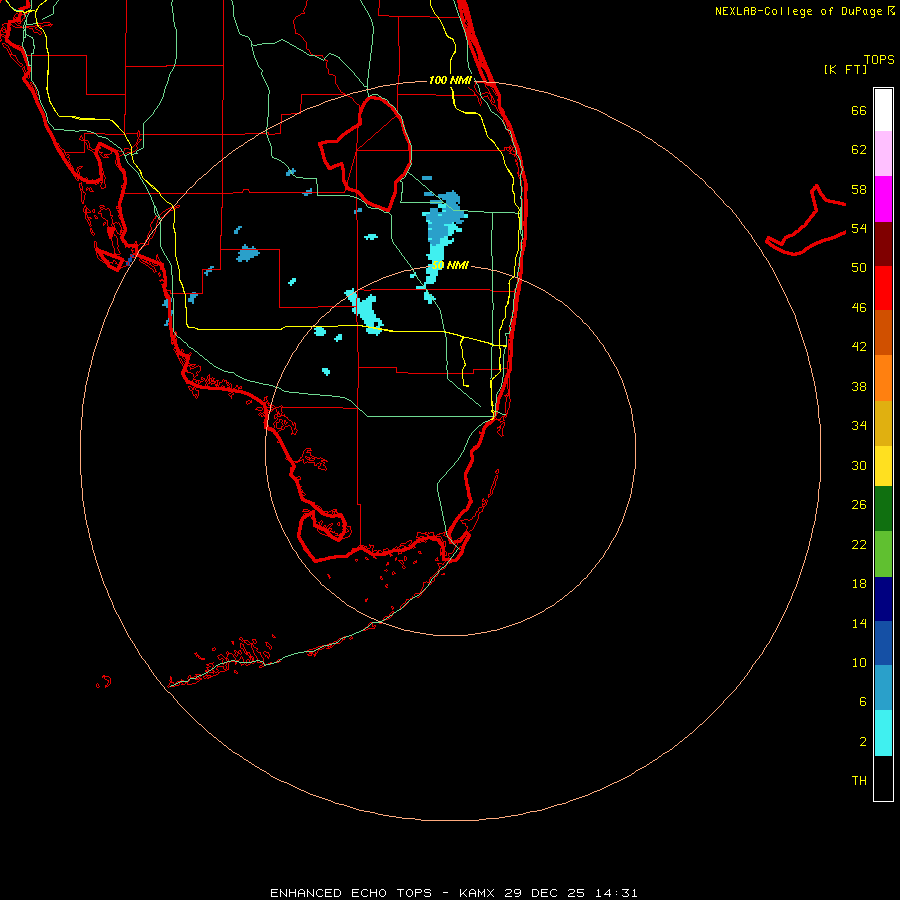Click the dark orange 42 legend swatch
Image resolution: width=900 pixels, height=900 pixels.
[x=883, y=333]
